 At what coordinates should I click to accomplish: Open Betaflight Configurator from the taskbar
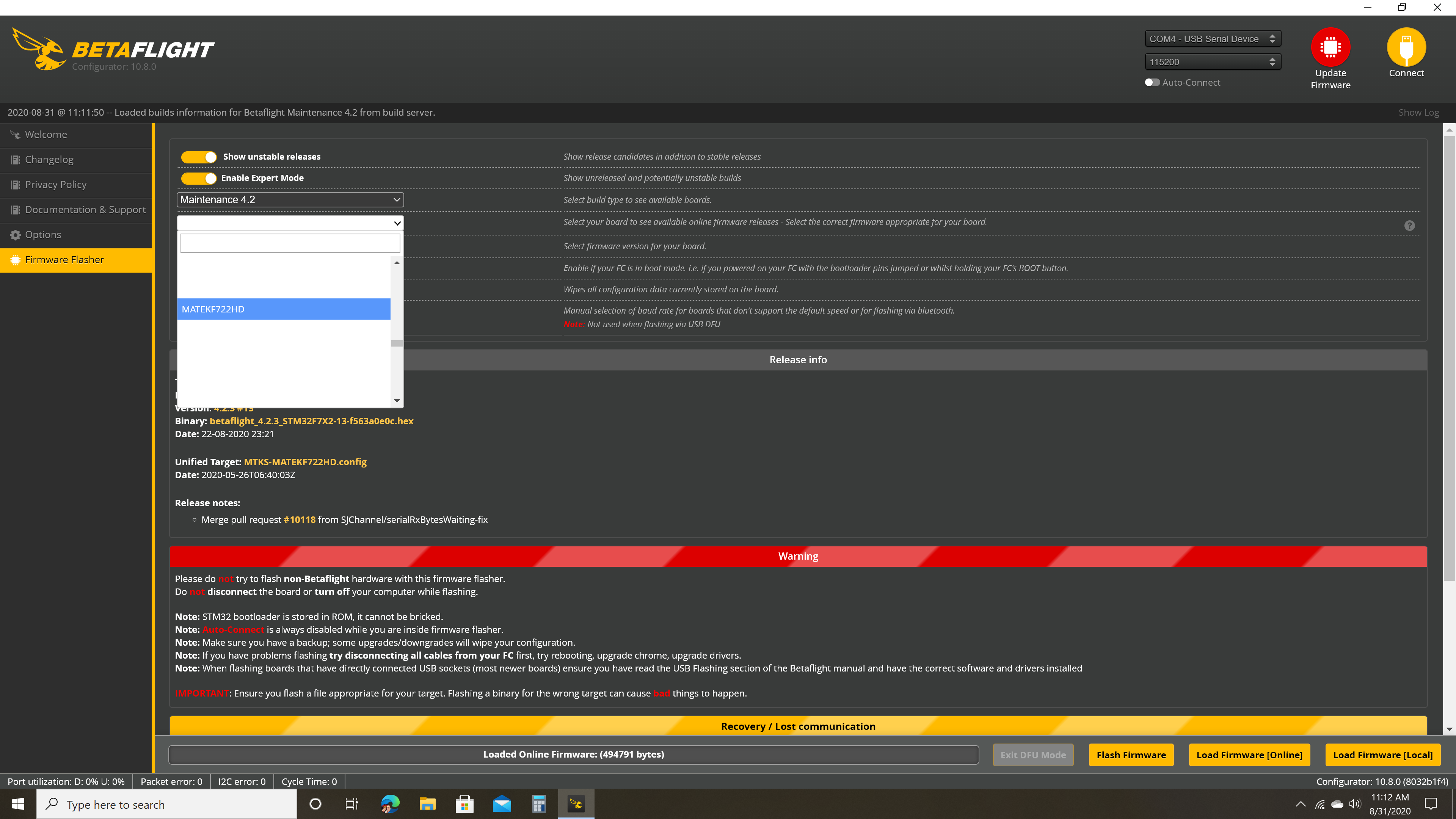(576, 803)
